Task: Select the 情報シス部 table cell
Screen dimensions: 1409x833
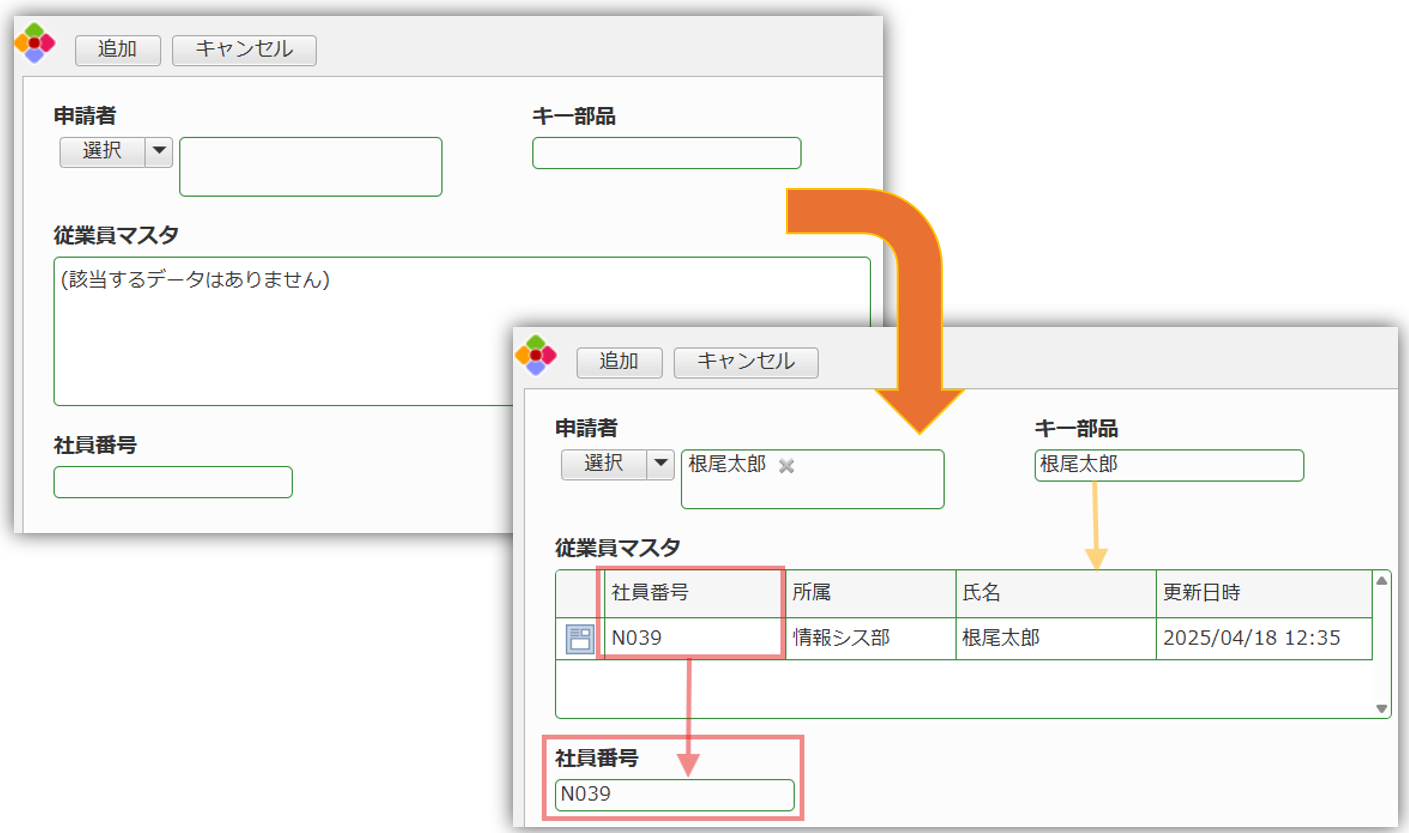Action: tap(871, 639)
